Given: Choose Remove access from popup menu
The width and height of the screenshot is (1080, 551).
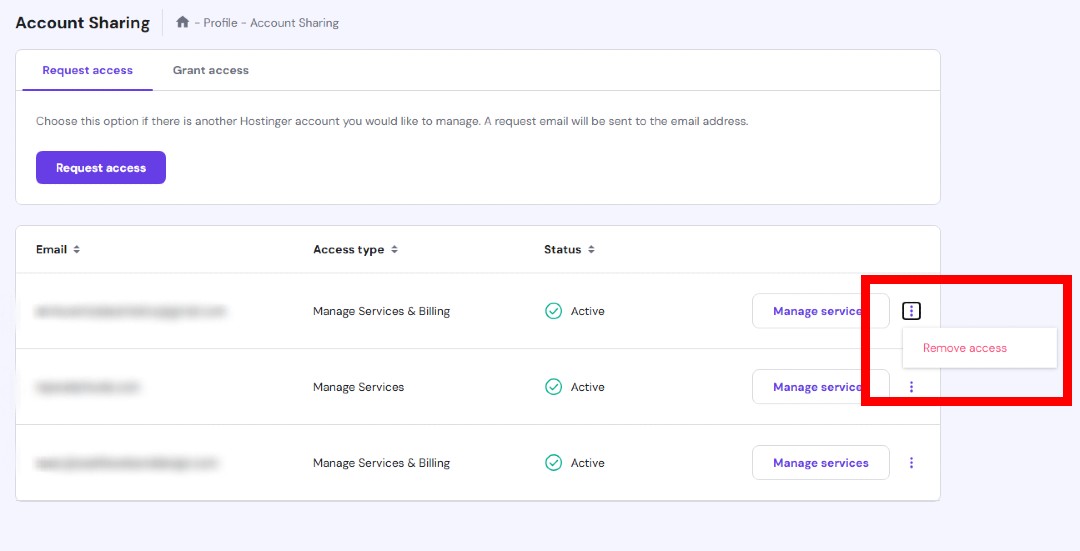Looking at the screenshot, I should point(965,348).
